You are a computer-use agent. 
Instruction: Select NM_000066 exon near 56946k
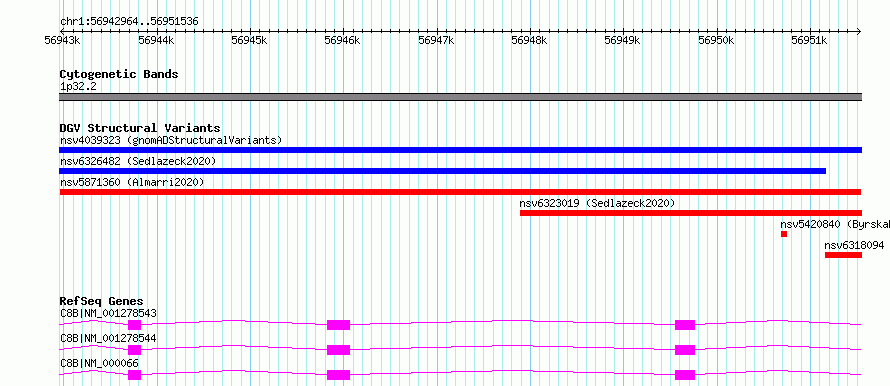(338, 375)
